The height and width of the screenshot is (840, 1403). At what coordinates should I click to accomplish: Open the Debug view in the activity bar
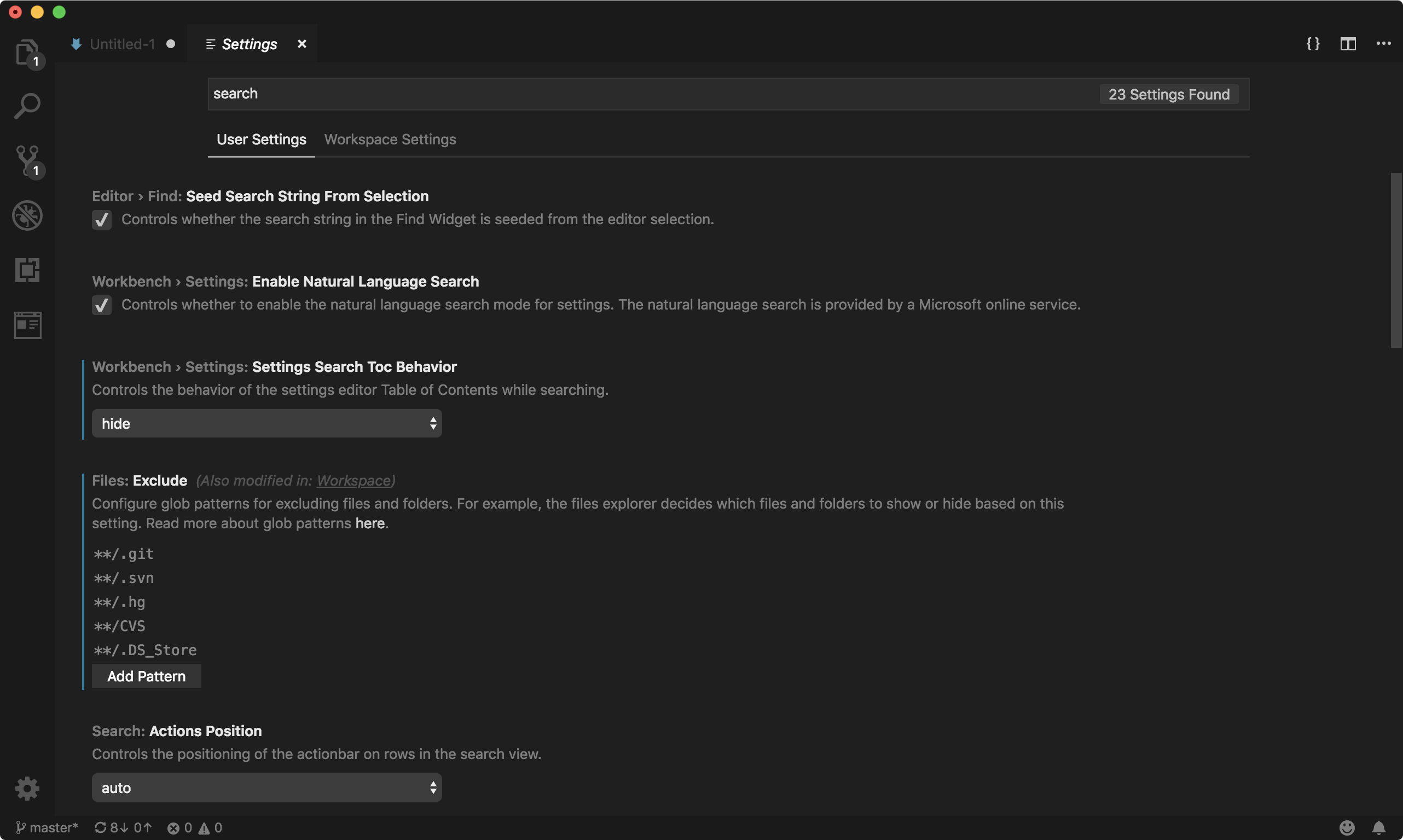click(27, 215)
